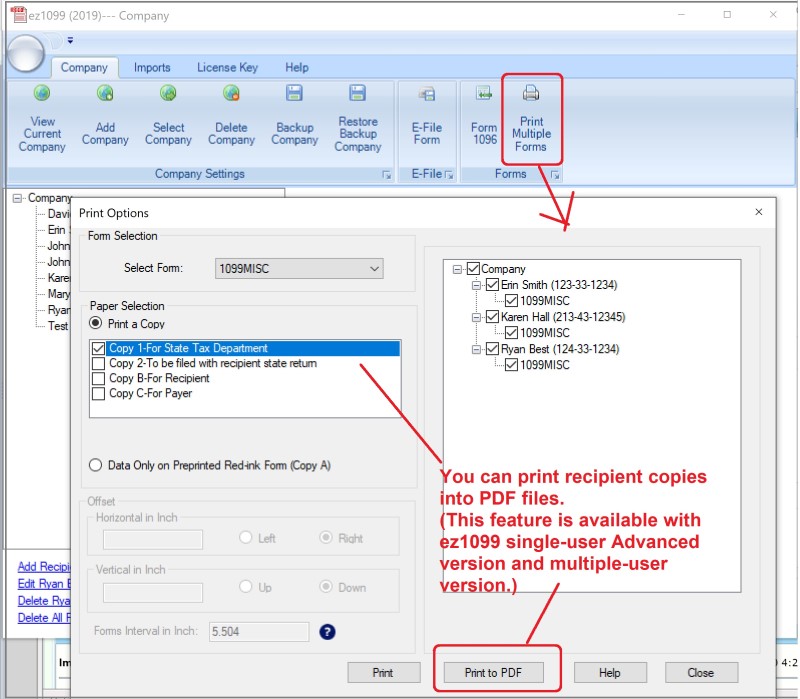The image size is (800, 699).
Task: Click the Backup Company icon
Action: tap(294, 95)
